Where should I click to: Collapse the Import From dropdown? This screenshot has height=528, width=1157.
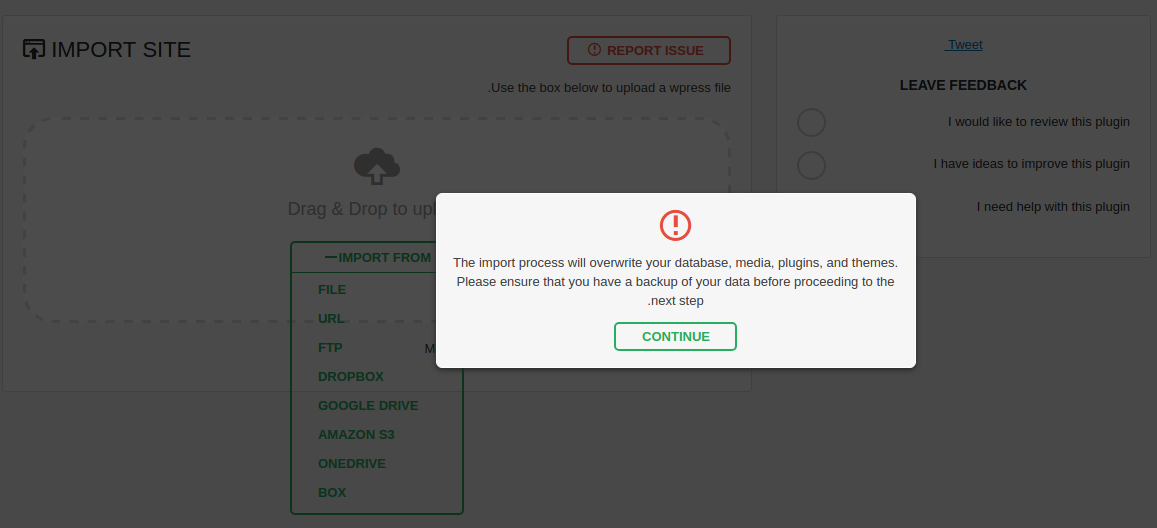coord(377,257)
